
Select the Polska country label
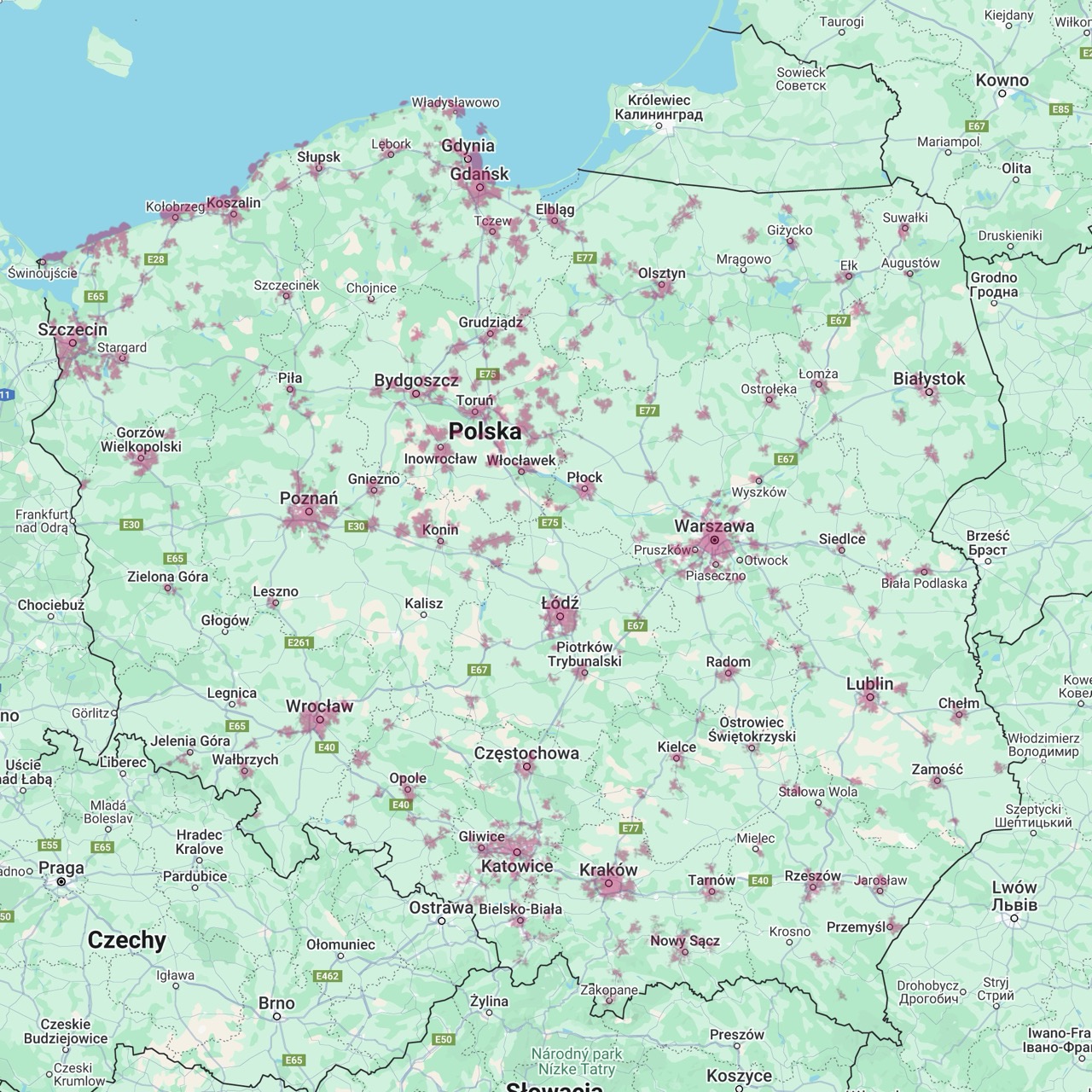coord(485,431)
